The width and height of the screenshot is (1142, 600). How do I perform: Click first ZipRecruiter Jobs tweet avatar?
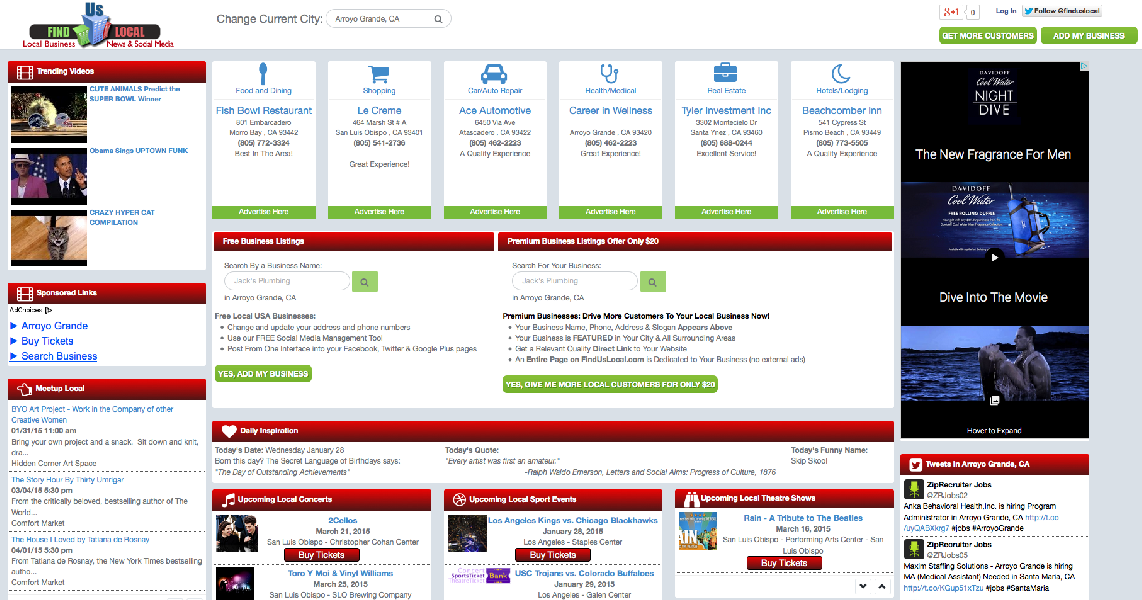[913, 489]
